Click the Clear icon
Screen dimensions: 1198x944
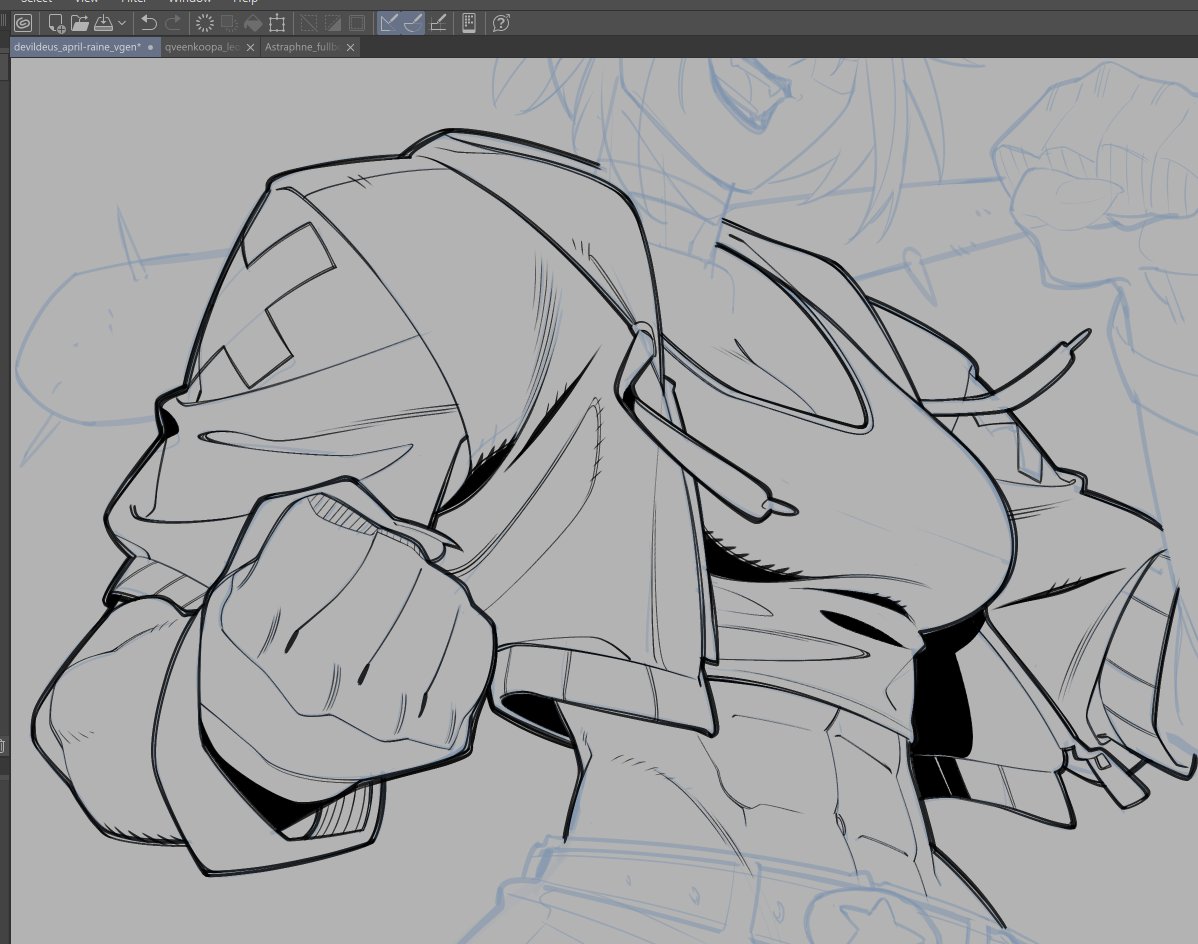[x=205, y=23]
